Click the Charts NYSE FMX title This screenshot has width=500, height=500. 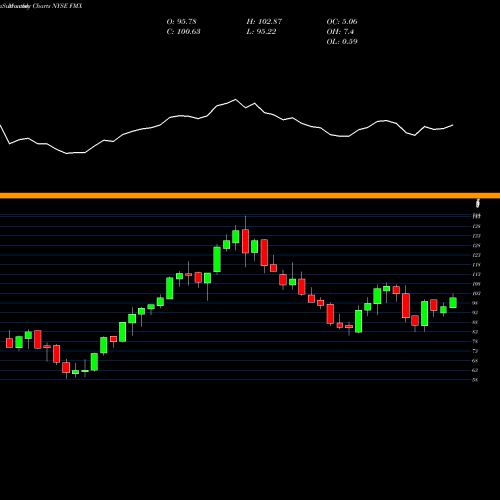pos(57,6)
